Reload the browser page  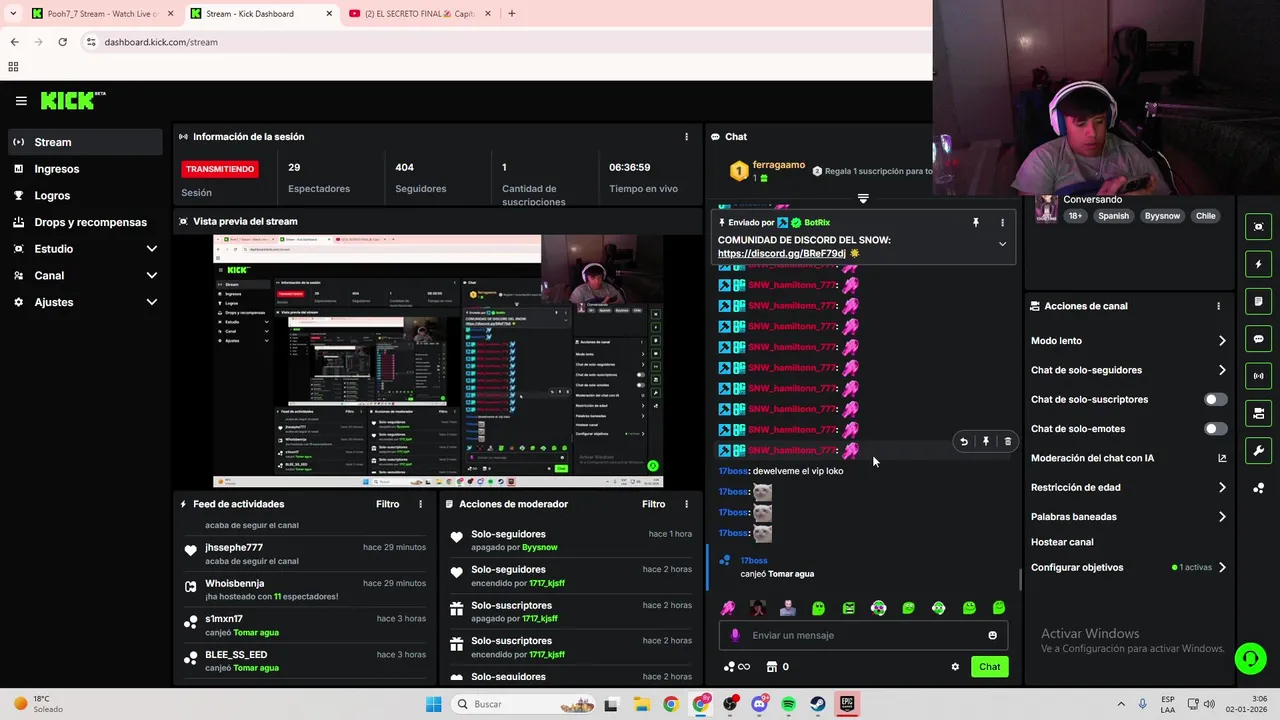[x=62, y=42]
